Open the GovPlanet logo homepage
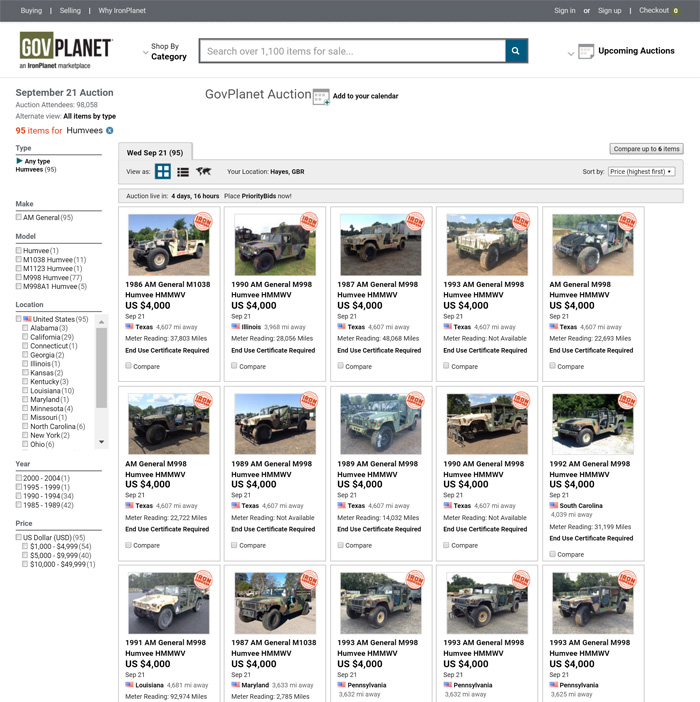 66,50
